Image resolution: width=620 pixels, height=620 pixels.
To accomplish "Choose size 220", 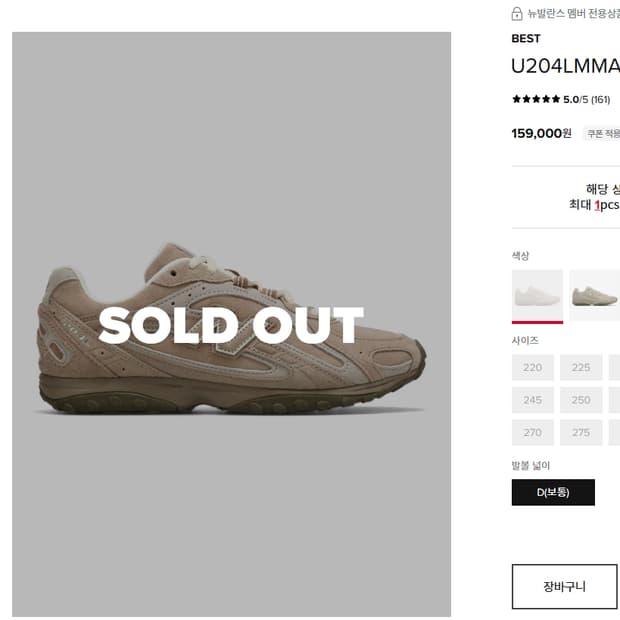I will 532,368.
